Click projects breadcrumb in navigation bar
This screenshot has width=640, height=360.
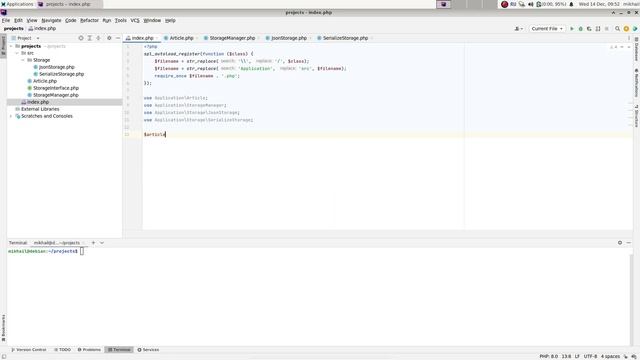click(13, 29)
